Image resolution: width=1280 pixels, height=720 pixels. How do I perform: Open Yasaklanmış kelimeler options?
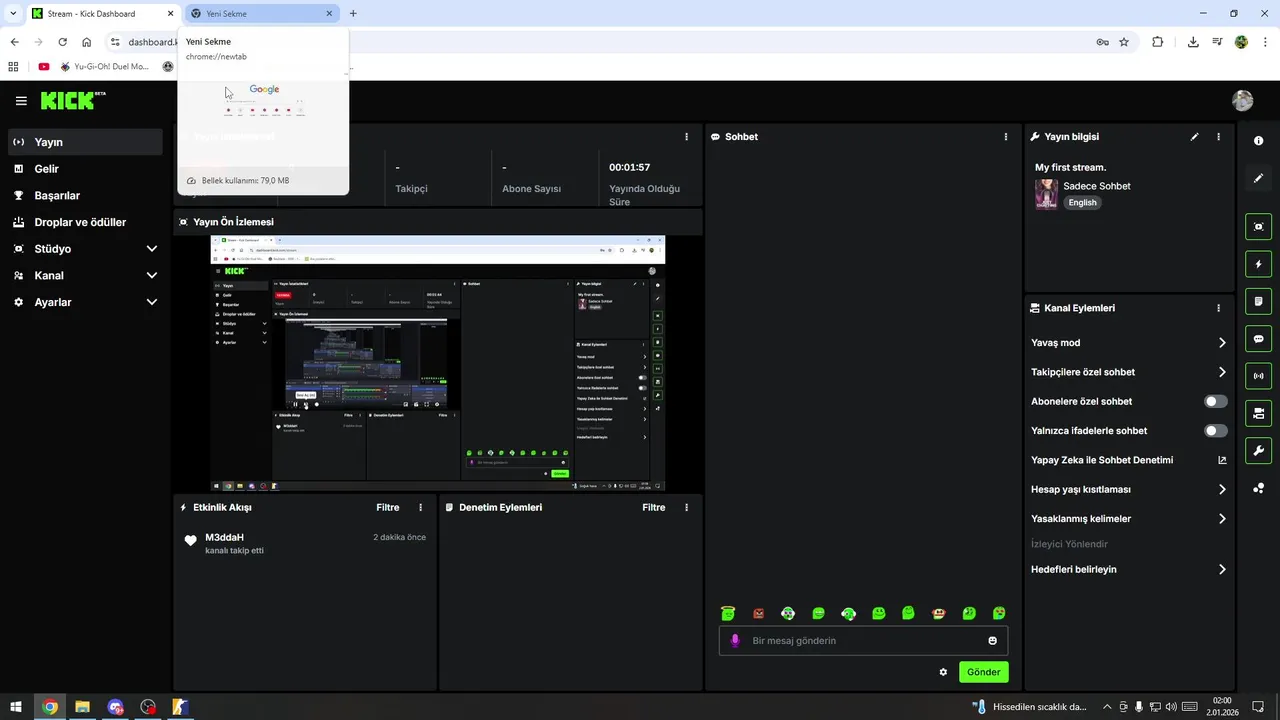[1129, 519]
